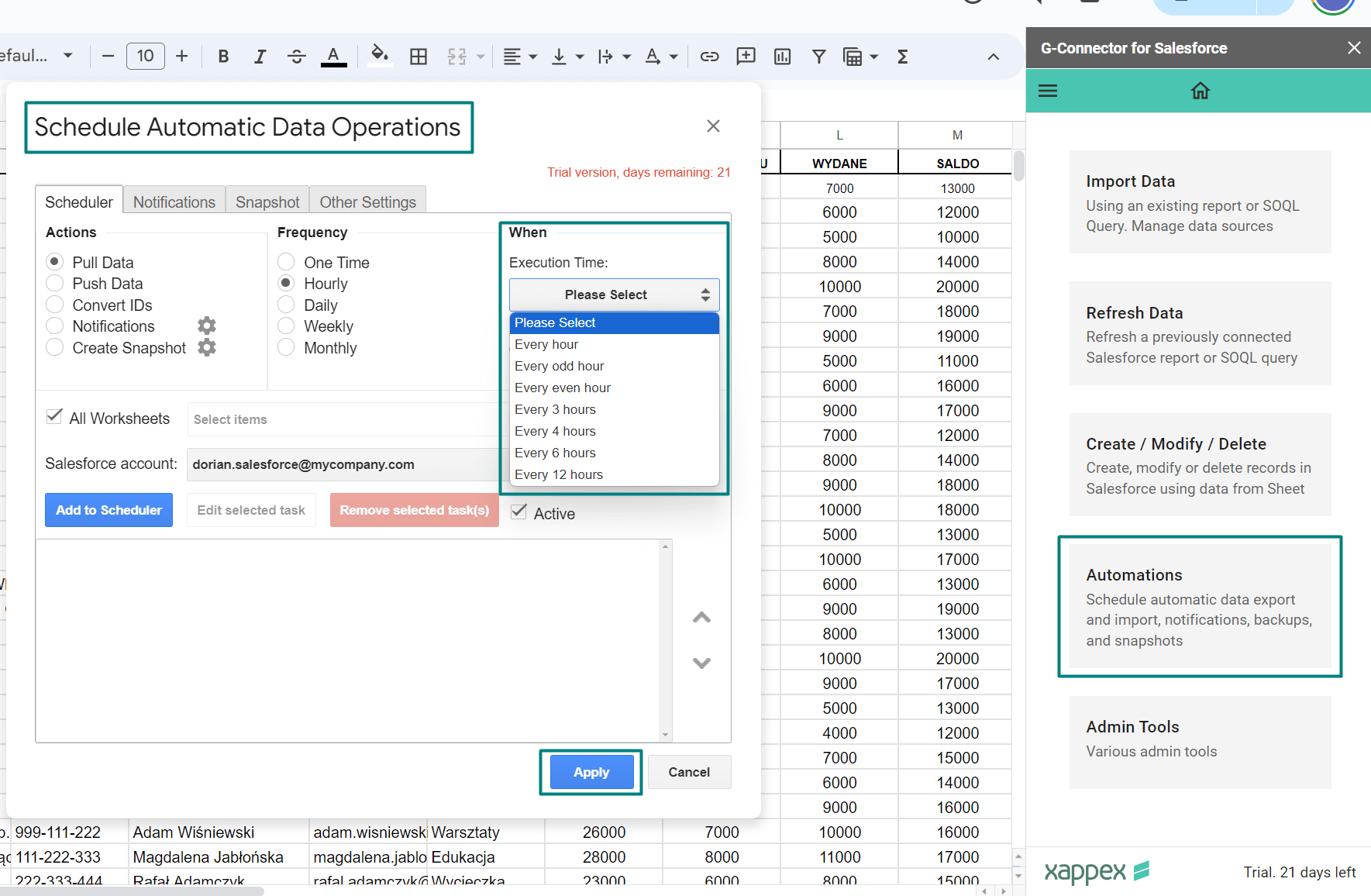The width and height of the screenshot is (1371, 896).
Task: Insert a link
Action: pos(709,56)
